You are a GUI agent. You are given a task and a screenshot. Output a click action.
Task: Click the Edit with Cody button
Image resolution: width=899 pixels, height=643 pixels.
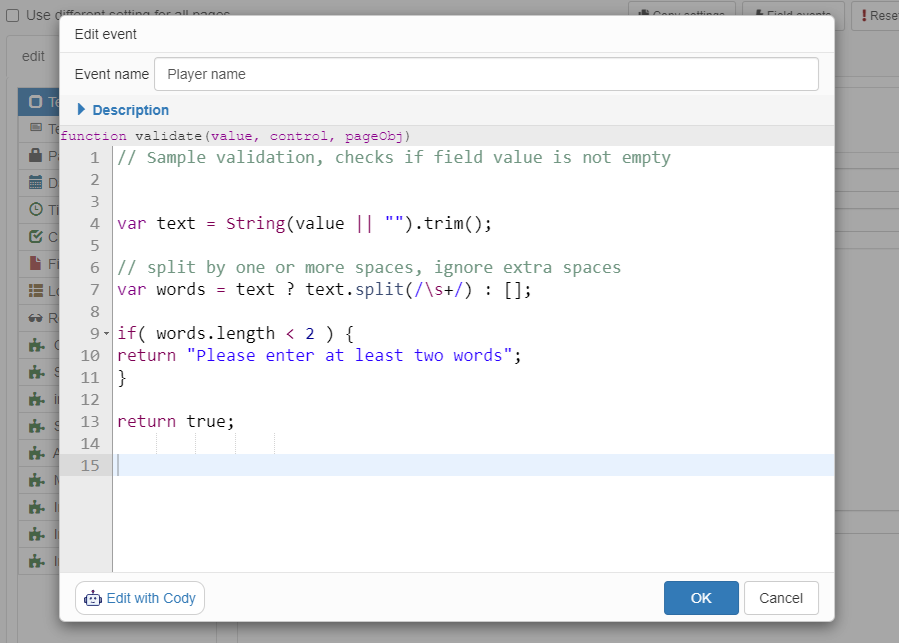pos(140,598)
